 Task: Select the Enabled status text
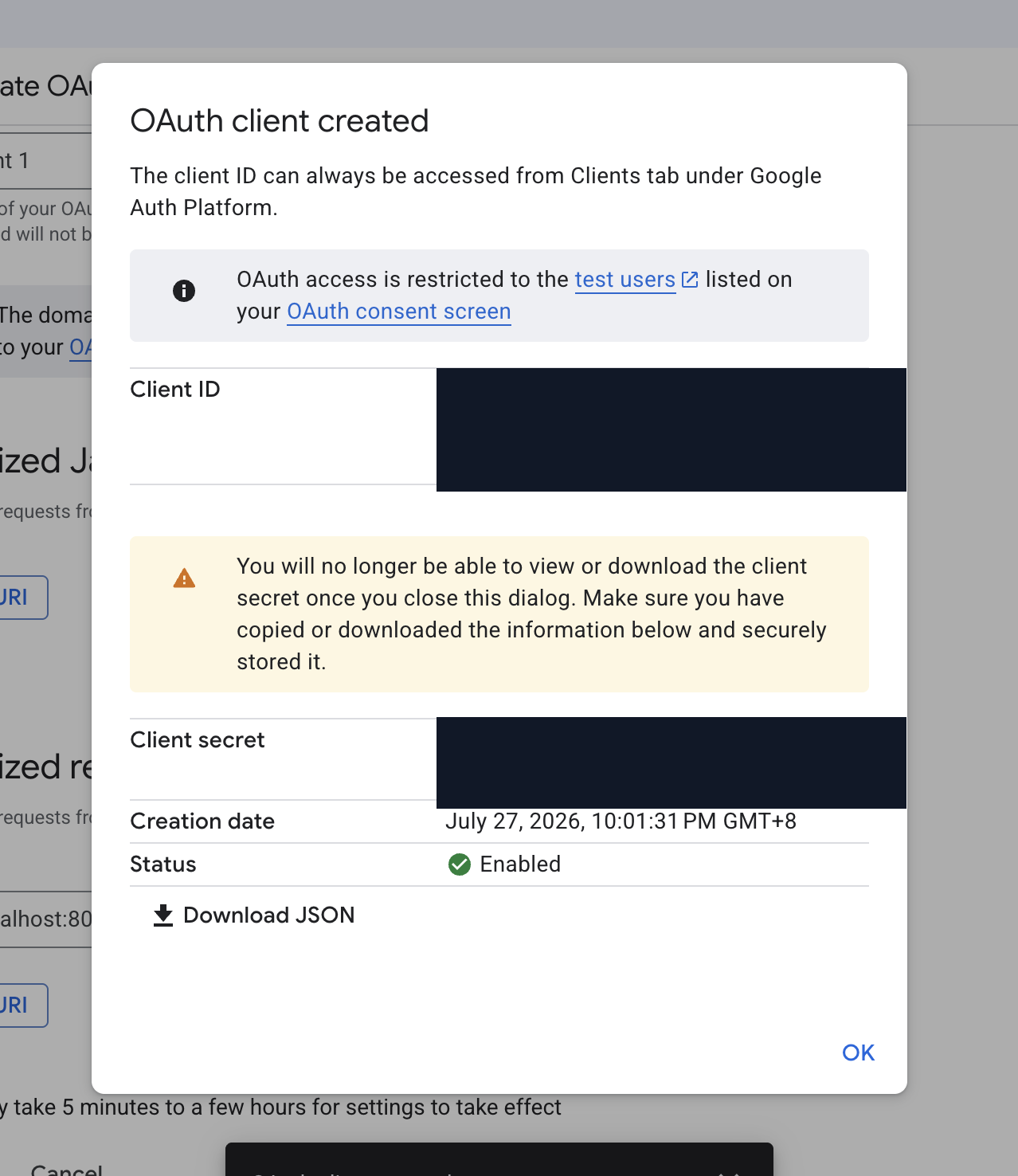pos(520,864)
